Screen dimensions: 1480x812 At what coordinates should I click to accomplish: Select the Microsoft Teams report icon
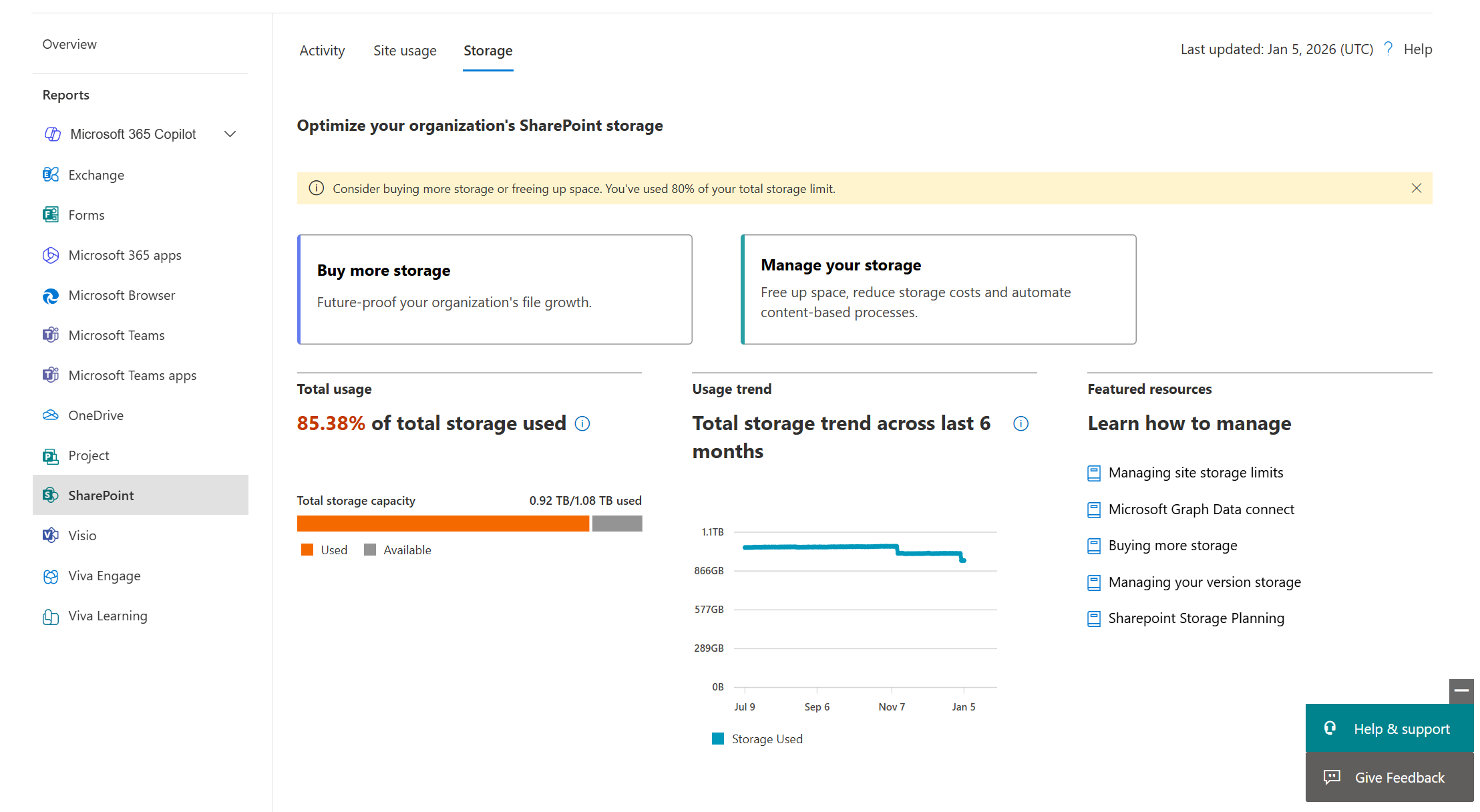pyautogui.click(x=51, y=335)
